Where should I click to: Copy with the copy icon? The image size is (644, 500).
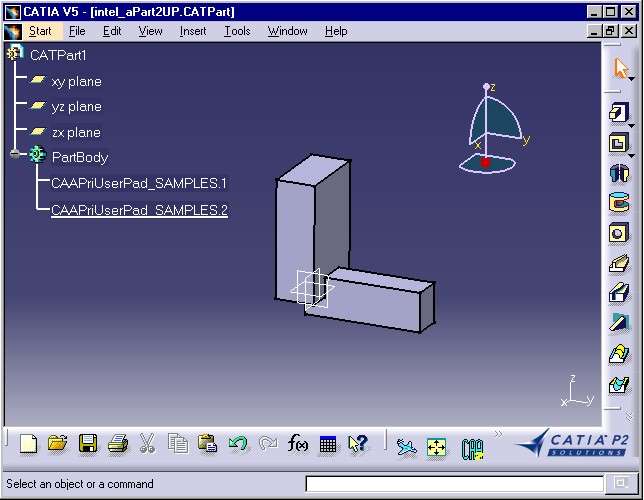178,444
